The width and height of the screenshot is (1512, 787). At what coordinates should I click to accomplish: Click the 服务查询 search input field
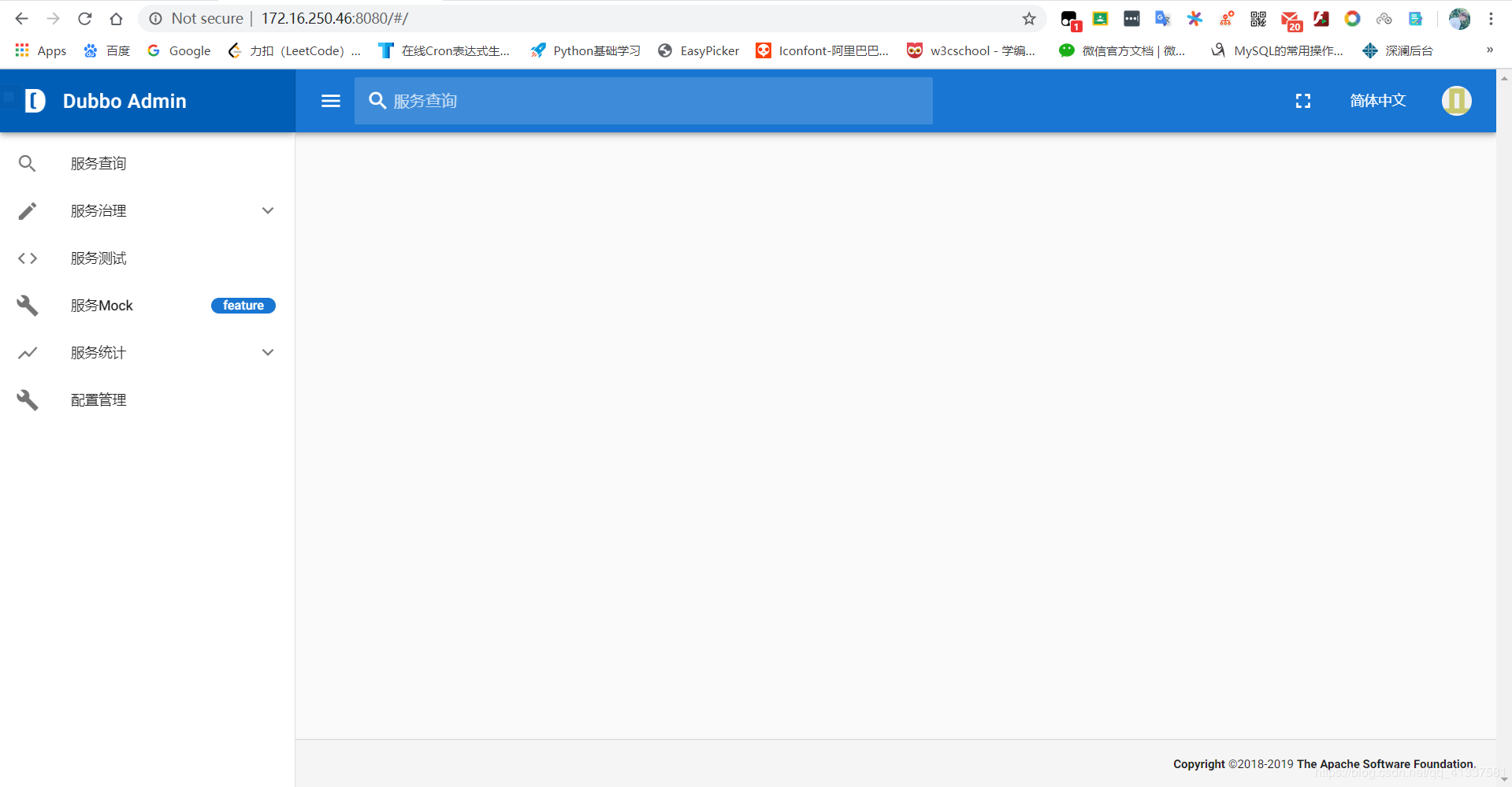click(644, 101)
